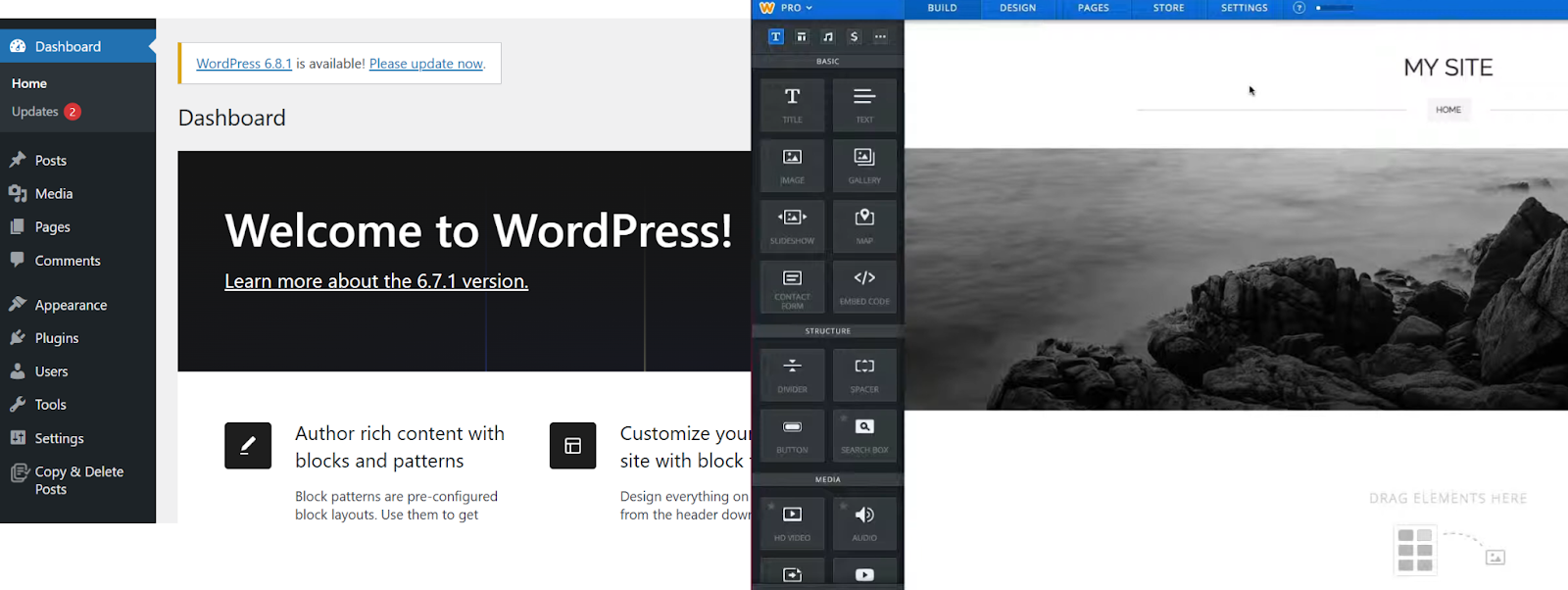This screenshot has width=1568, height=590.
Task: Open the Media menu in WordPress
Action: [77, 193]
